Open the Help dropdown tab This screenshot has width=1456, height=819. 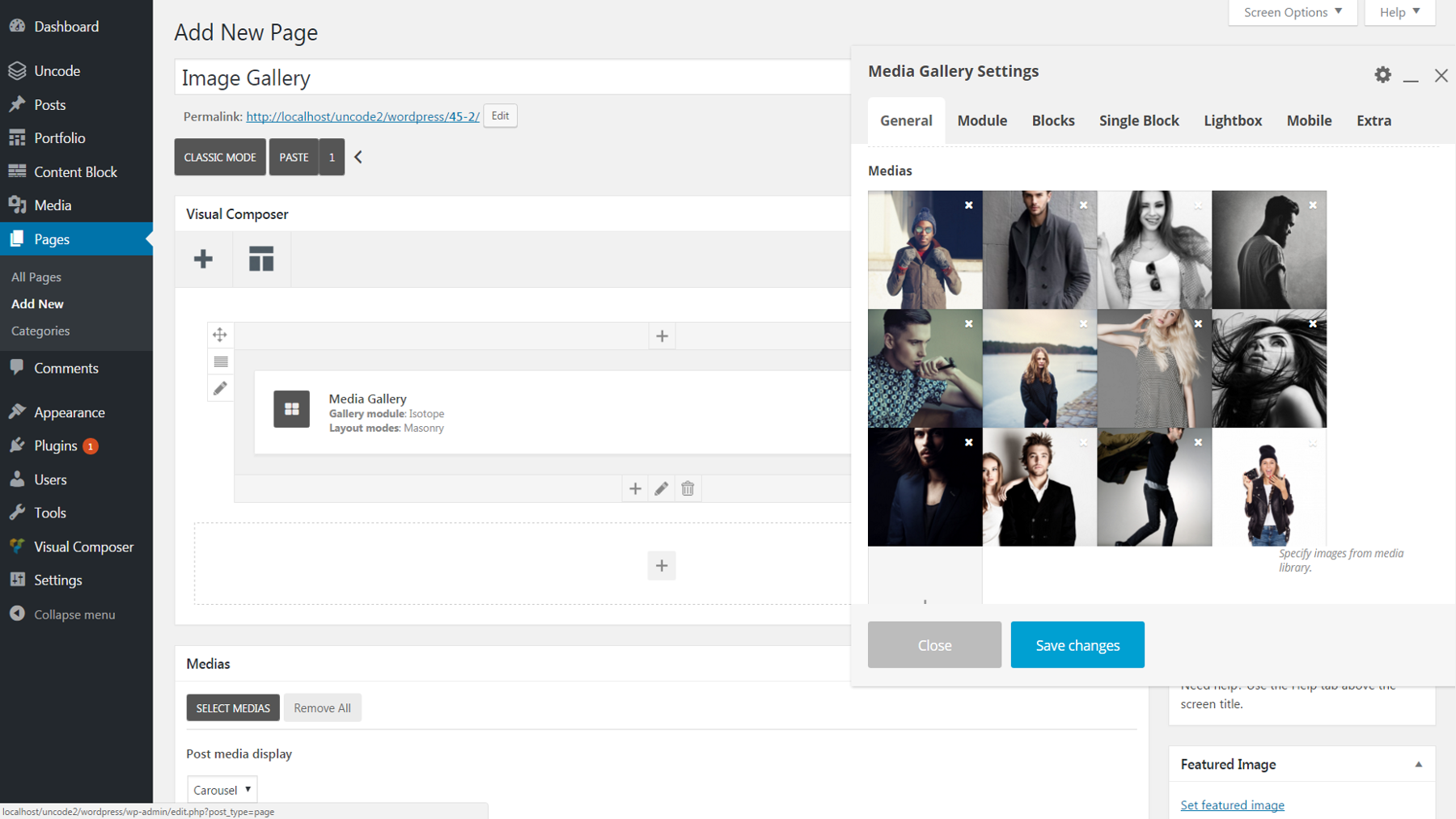[1399, 12]
